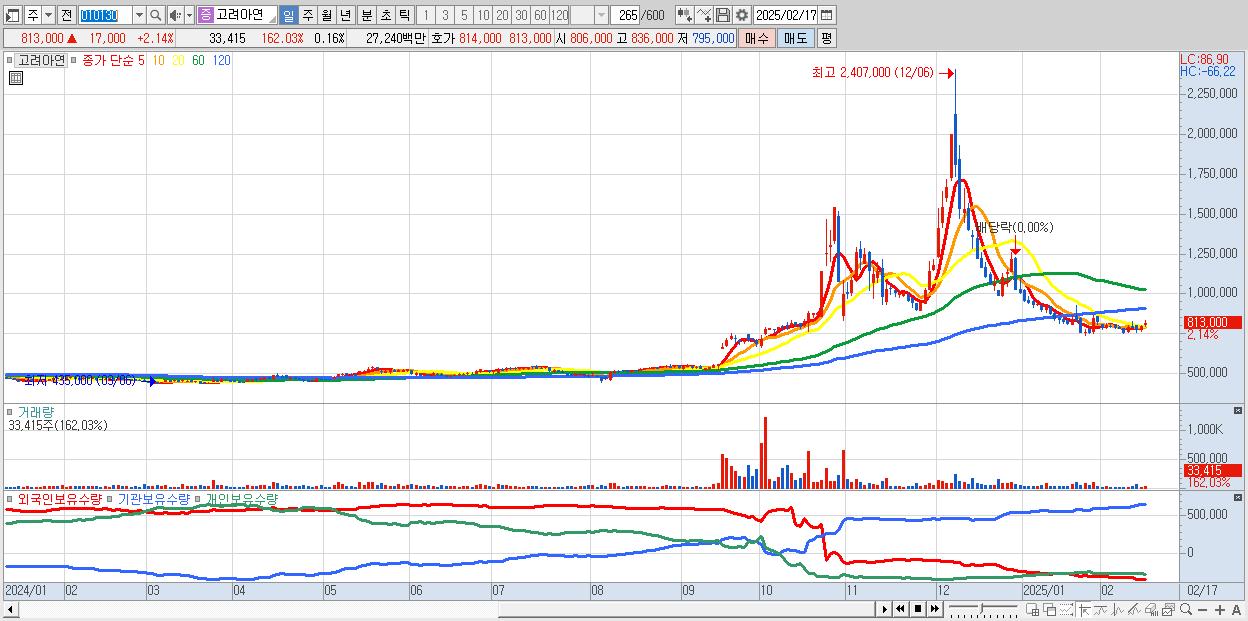Click the dotted selection chart icon

tap(1066, 610)
